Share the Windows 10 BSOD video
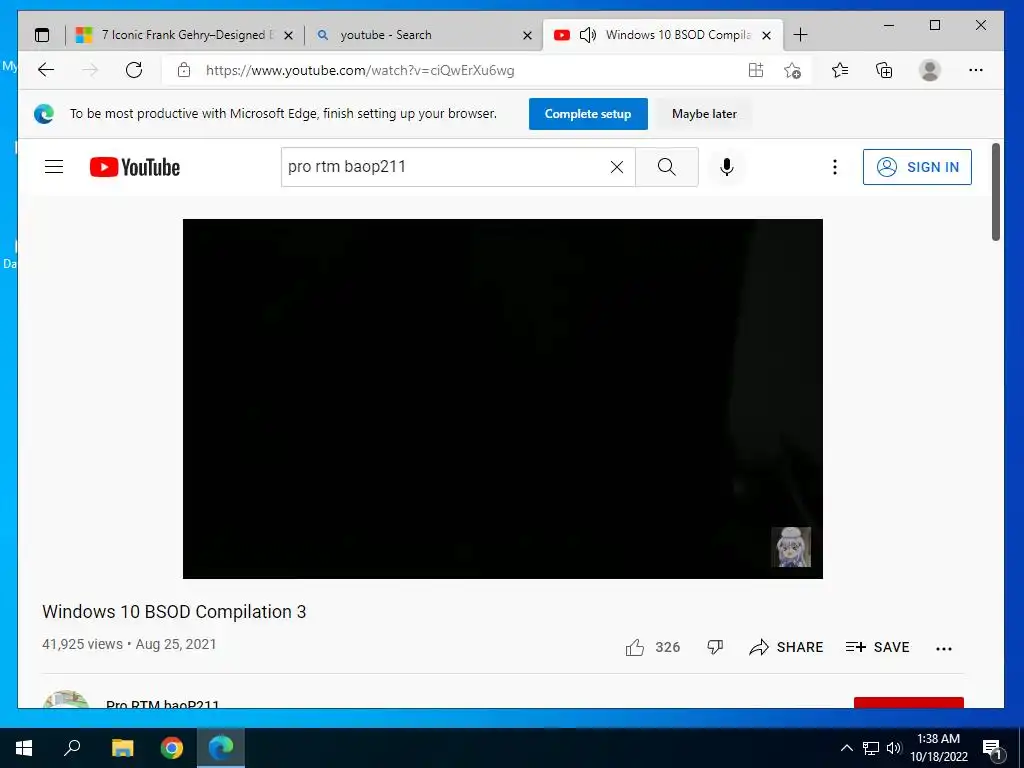 pyautogui.click(x=786, y=647)
